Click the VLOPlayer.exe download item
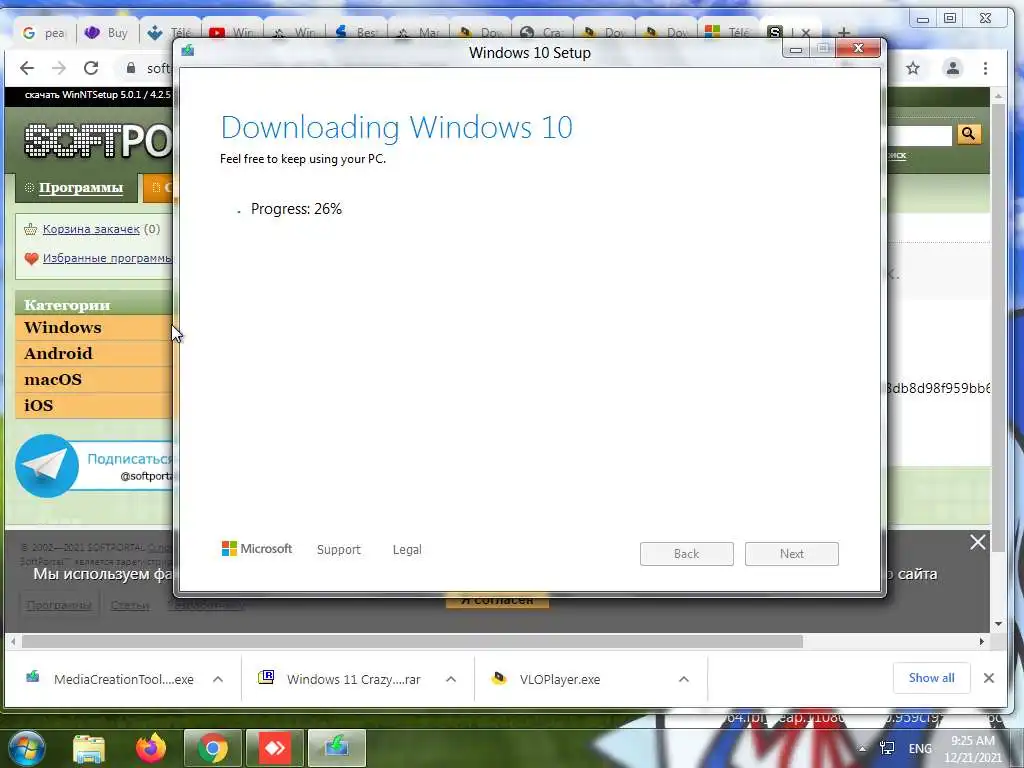Image resolution: width=1024 pixels, height=768 pixels. coord(546,679)
